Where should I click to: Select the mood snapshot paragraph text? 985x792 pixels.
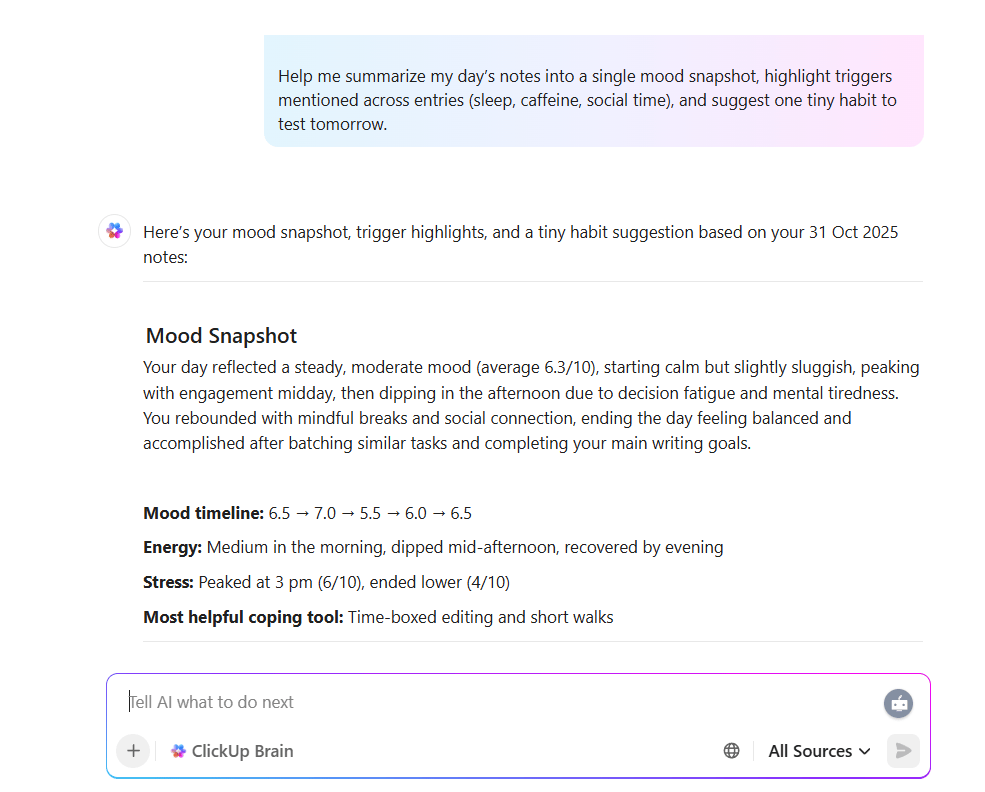tap(531, 405)
